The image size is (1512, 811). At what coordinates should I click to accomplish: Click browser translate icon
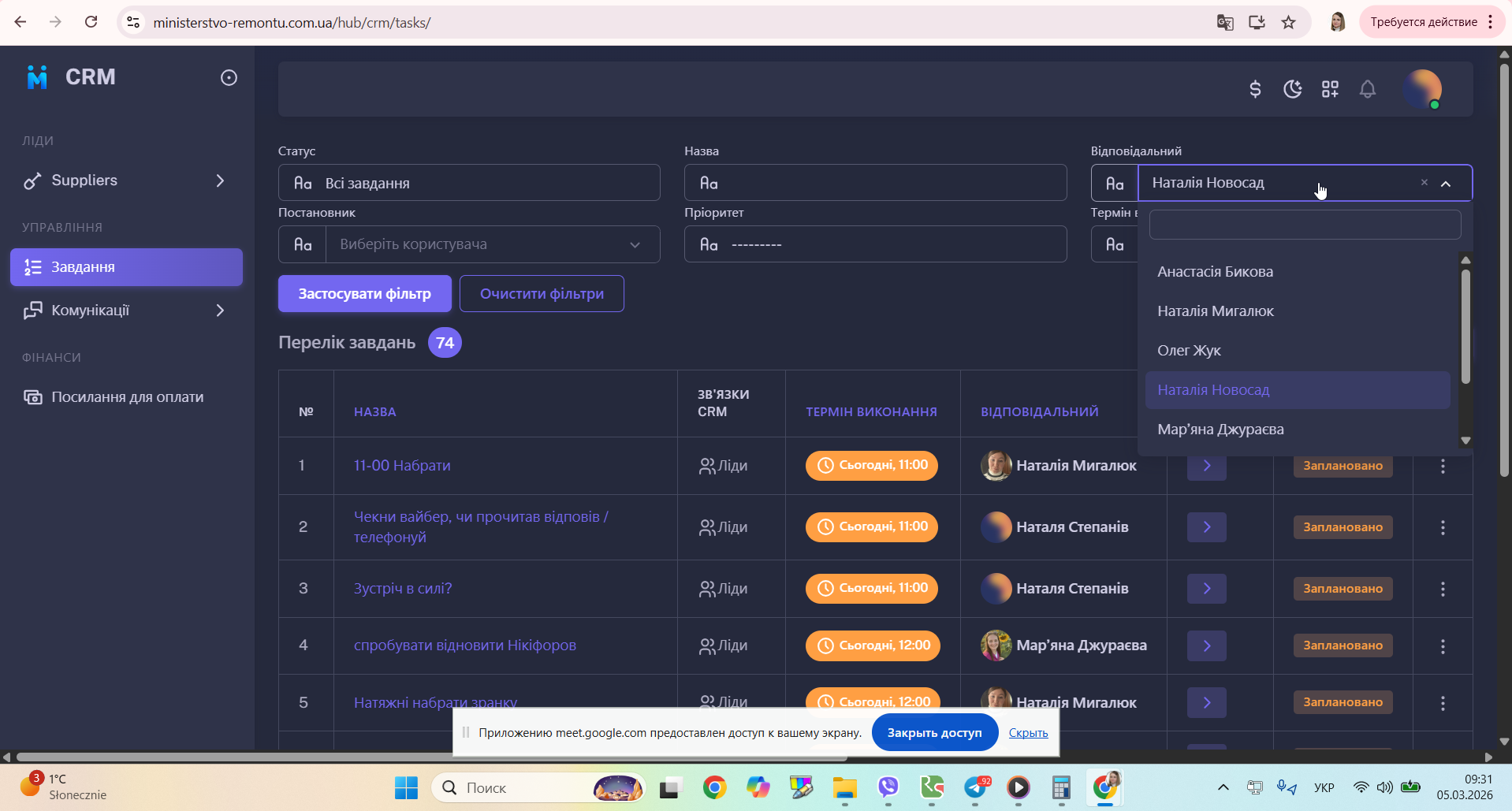click(1225, 22)
